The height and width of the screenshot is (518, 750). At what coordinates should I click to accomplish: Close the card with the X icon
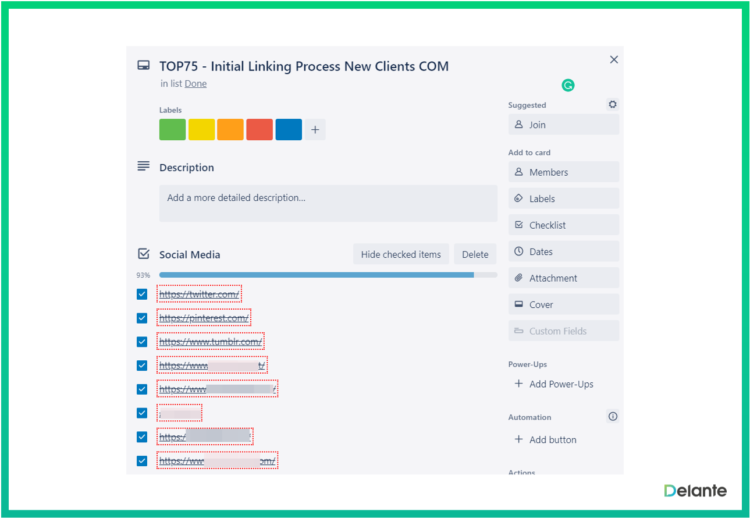point(614,60)
